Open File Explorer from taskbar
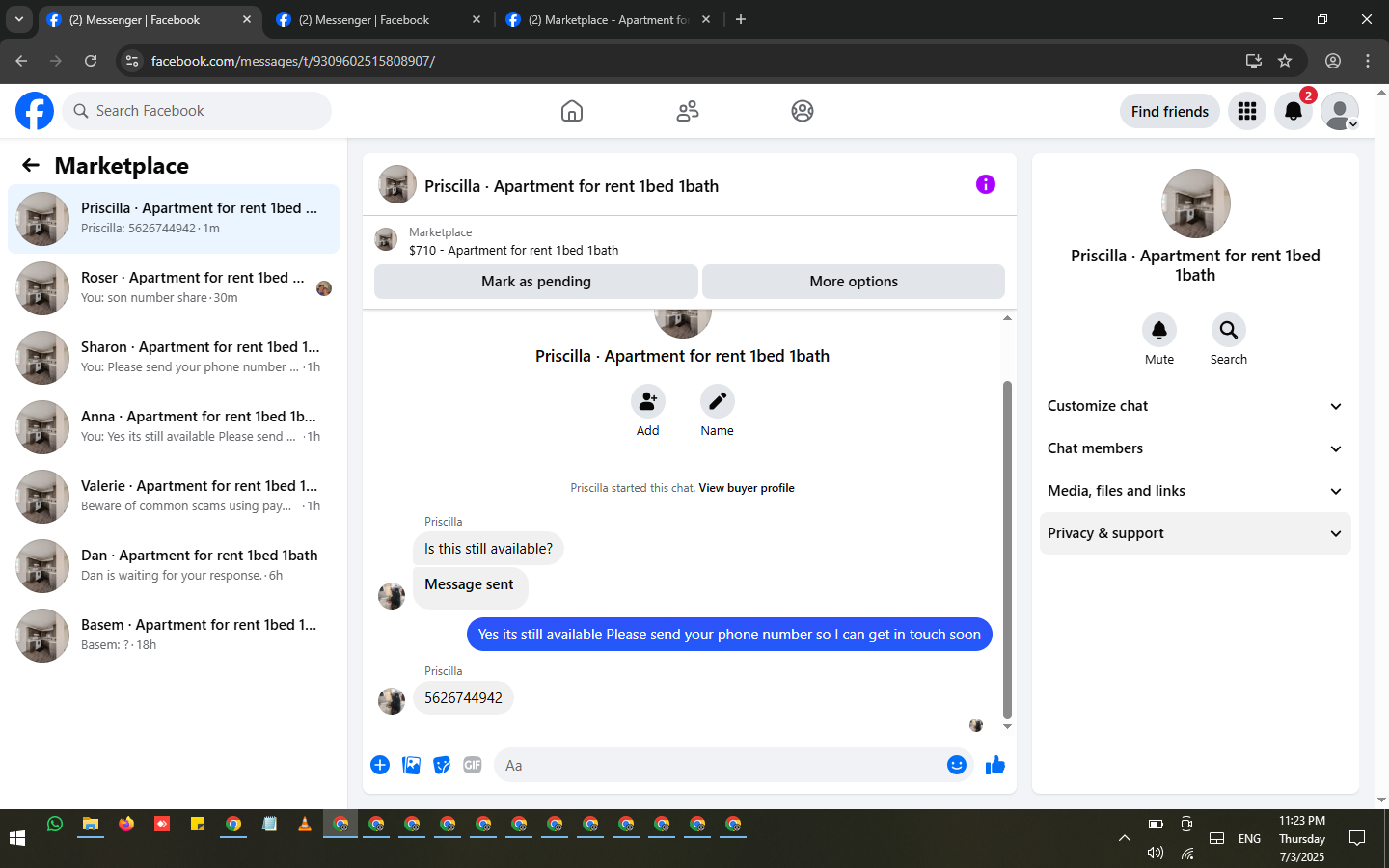 [91, 824]
